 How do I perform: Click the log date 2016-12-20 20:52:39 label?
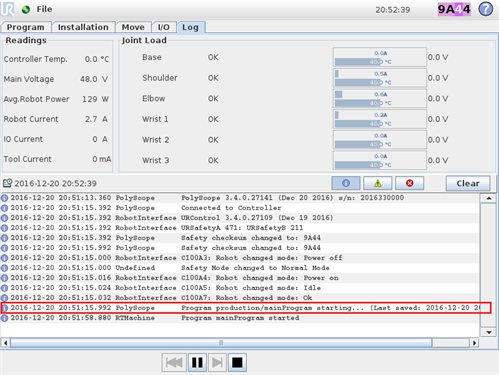click(x=55, y=183)
